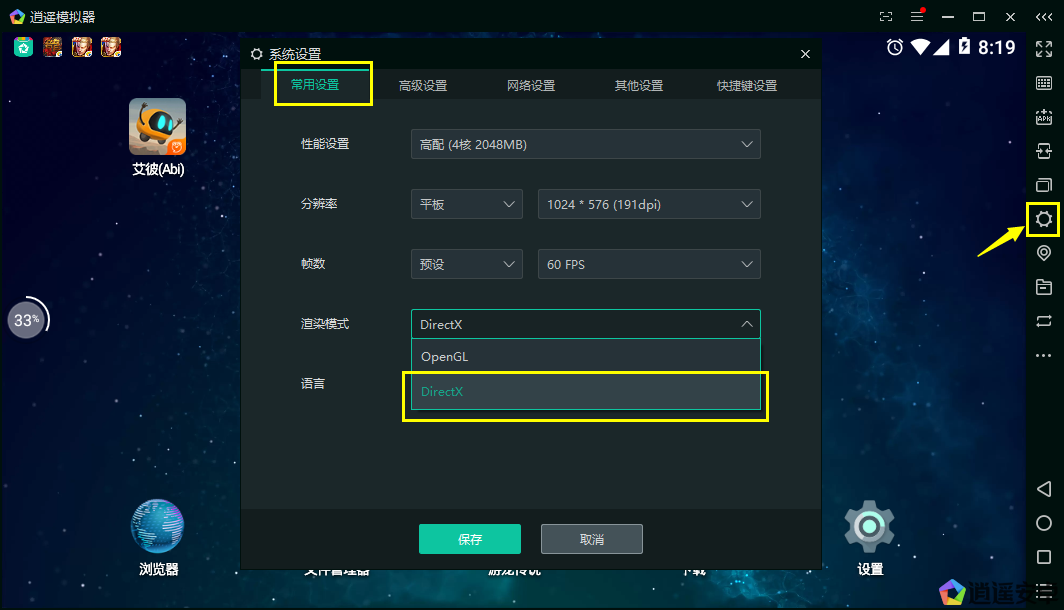Click the 保存 save button
Screen dimensions: 1064x610
[470, 538]
